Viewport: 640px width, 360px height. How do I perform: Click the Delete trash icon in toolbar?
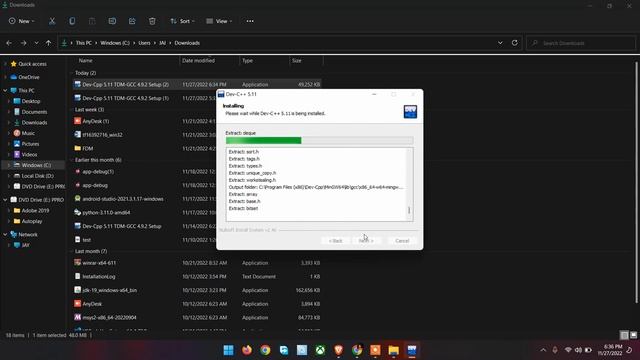tap(152, 21)
